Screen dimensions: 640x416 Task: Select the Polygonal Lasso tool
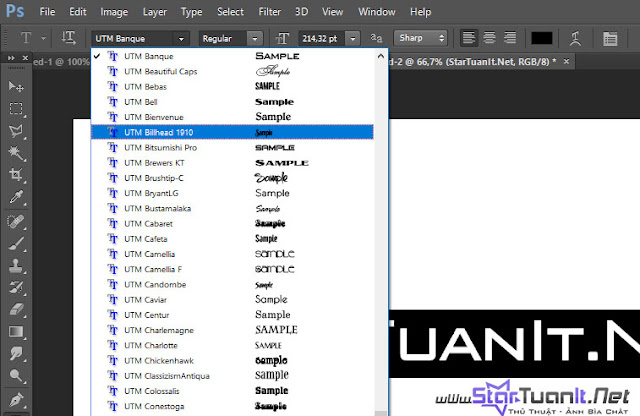click(16, 131)
